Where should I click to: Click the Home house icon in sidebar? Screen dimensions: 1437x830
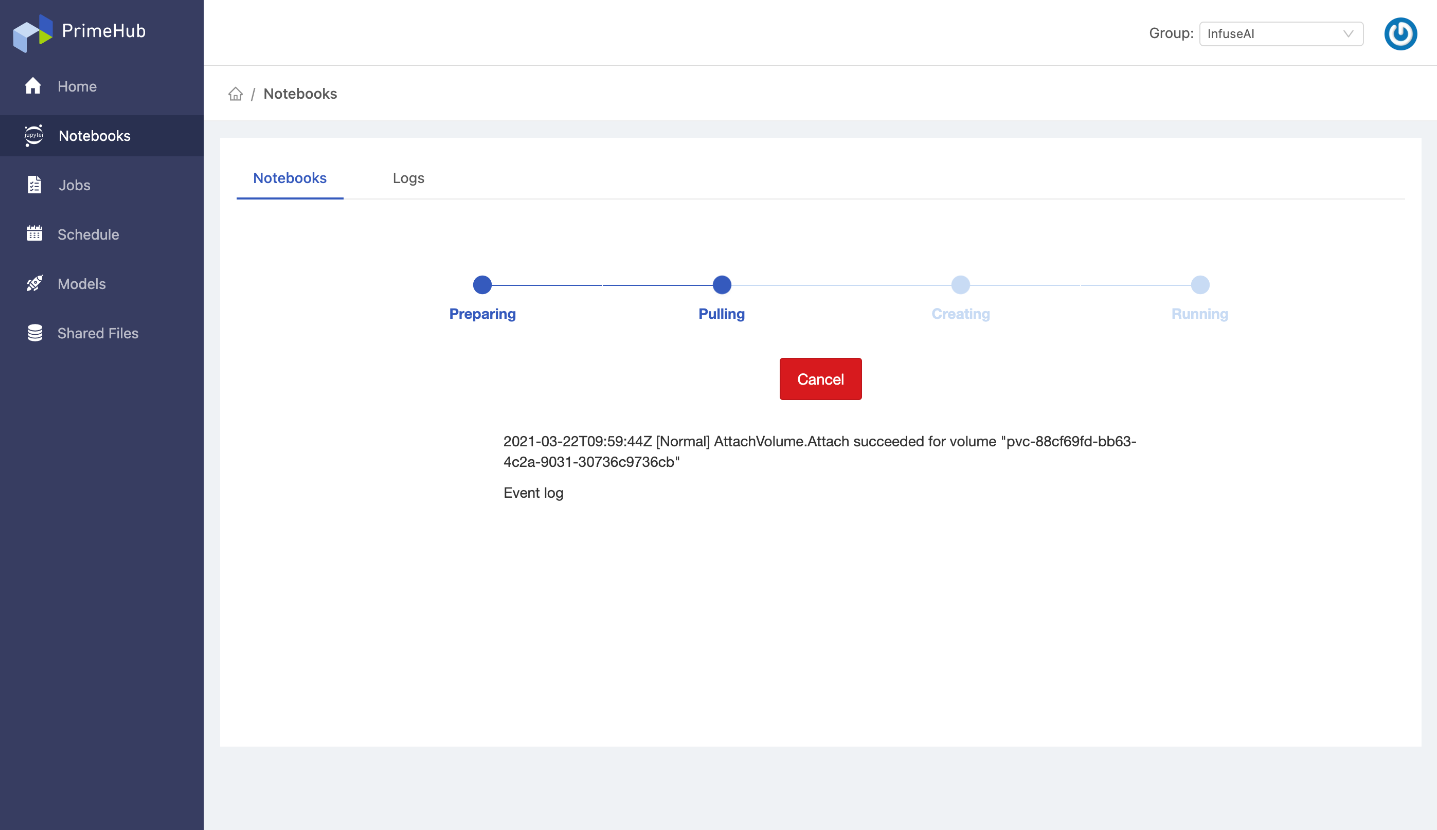[x=33, y=86]
